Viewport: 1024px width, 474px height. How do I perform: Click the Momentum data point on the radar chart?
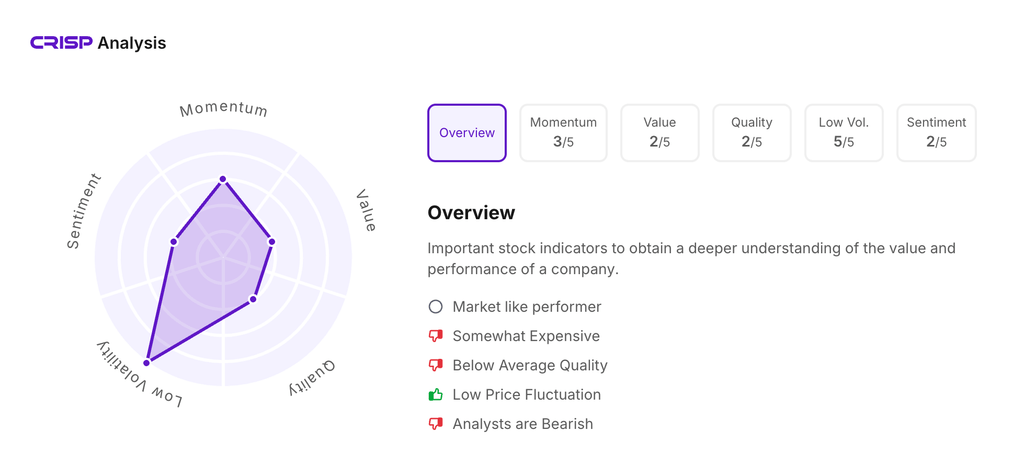223,180
